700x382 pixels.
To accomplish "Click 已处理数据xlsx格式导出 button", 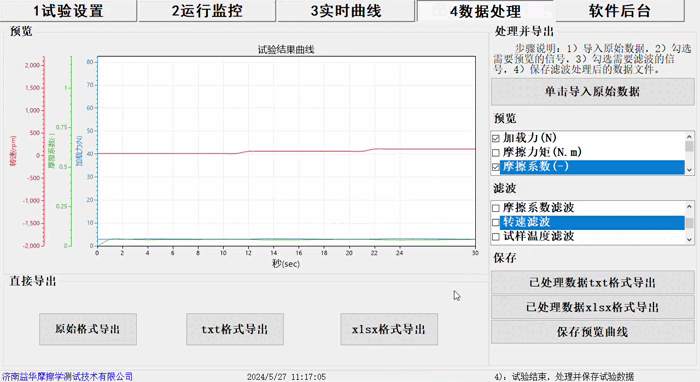I will click(x=592, y=307).
